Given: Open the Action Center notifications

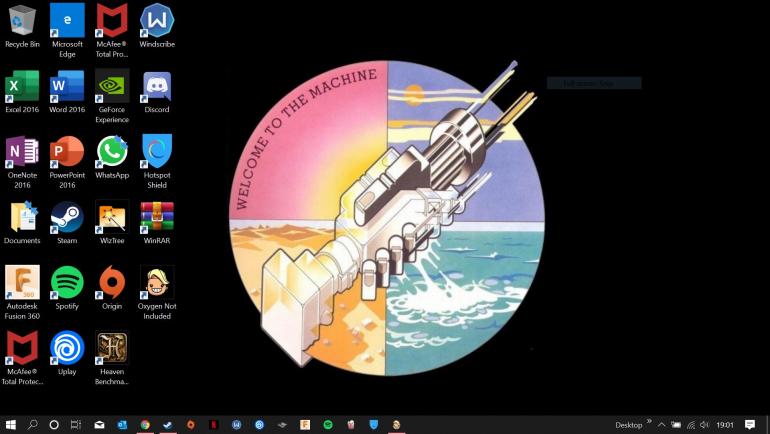Looking at the screenshot, I should (750, 425).
